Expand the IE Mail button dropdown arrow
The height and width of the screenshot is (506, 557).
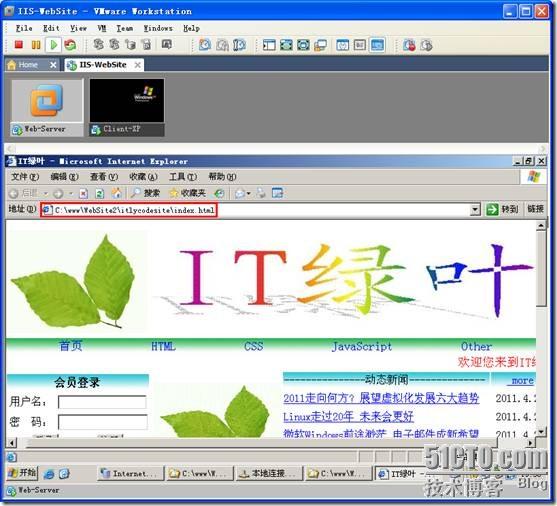(249, 193)
